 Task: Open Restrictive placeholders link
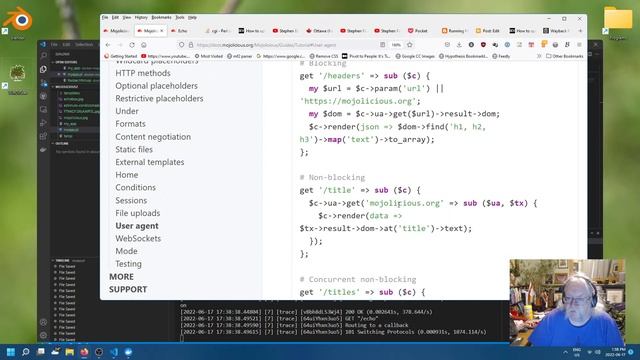(159, 98)
